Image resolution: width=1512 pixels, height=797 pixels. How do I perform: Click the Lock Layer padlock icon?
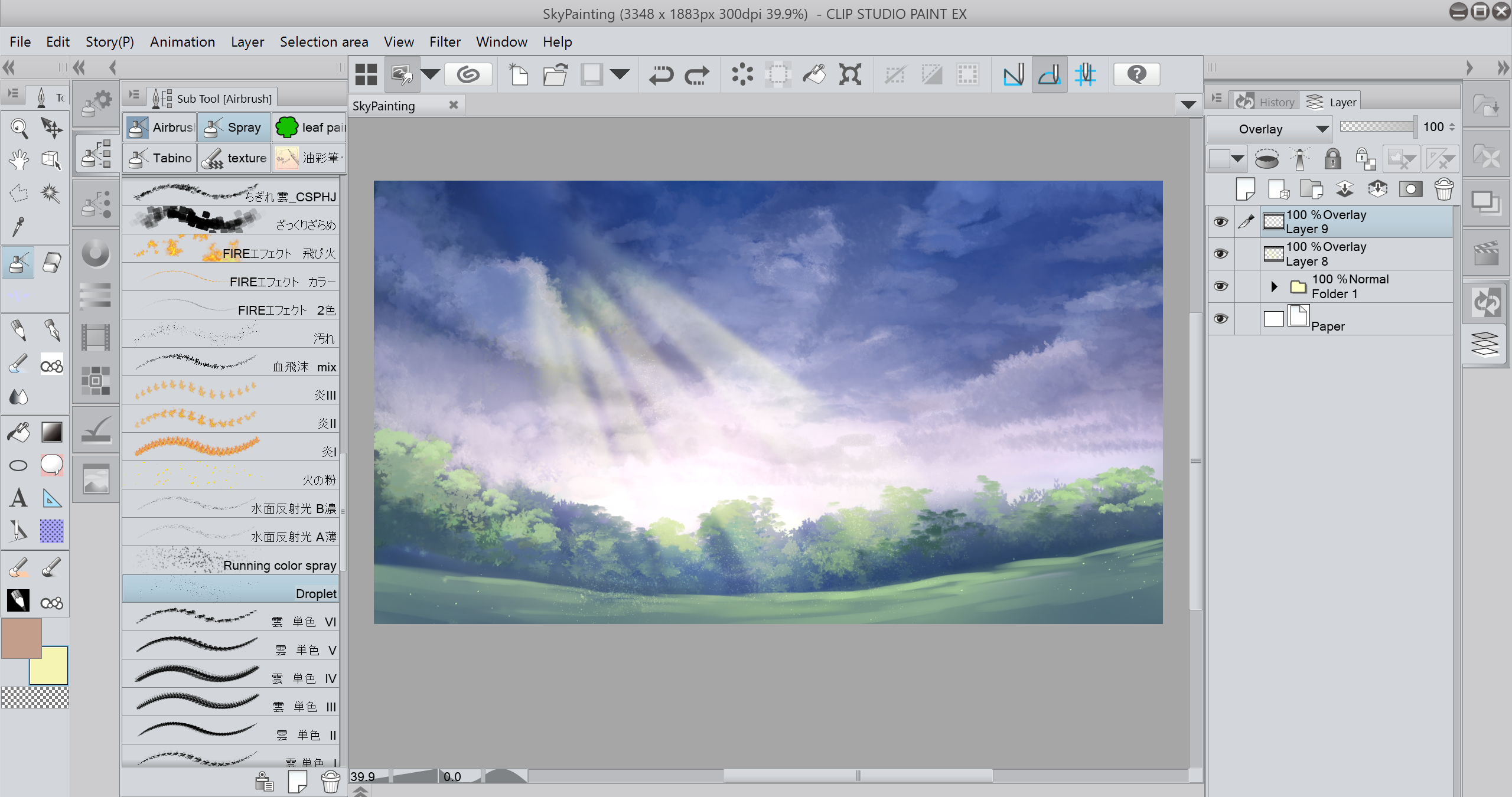click(1332, 159)
